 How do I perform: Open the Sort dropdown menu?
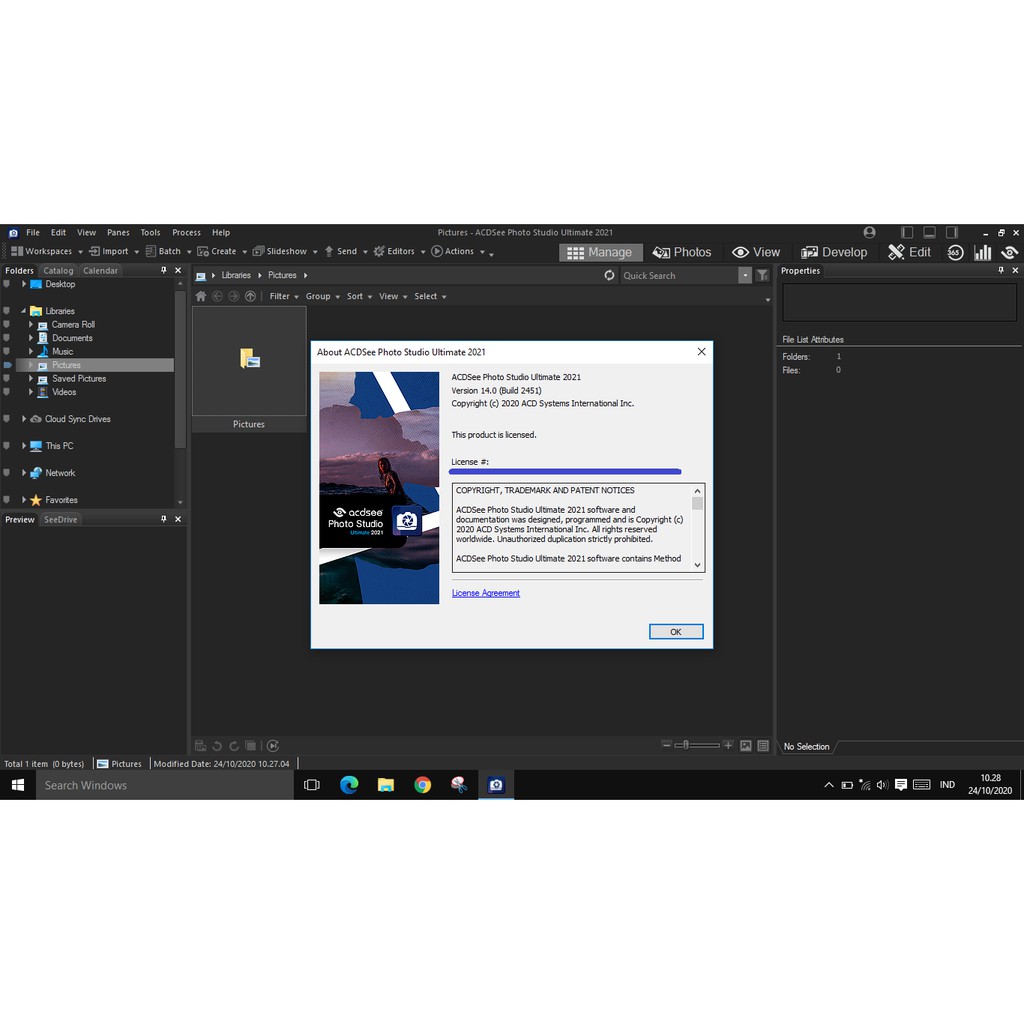click(x=359, y=297)
